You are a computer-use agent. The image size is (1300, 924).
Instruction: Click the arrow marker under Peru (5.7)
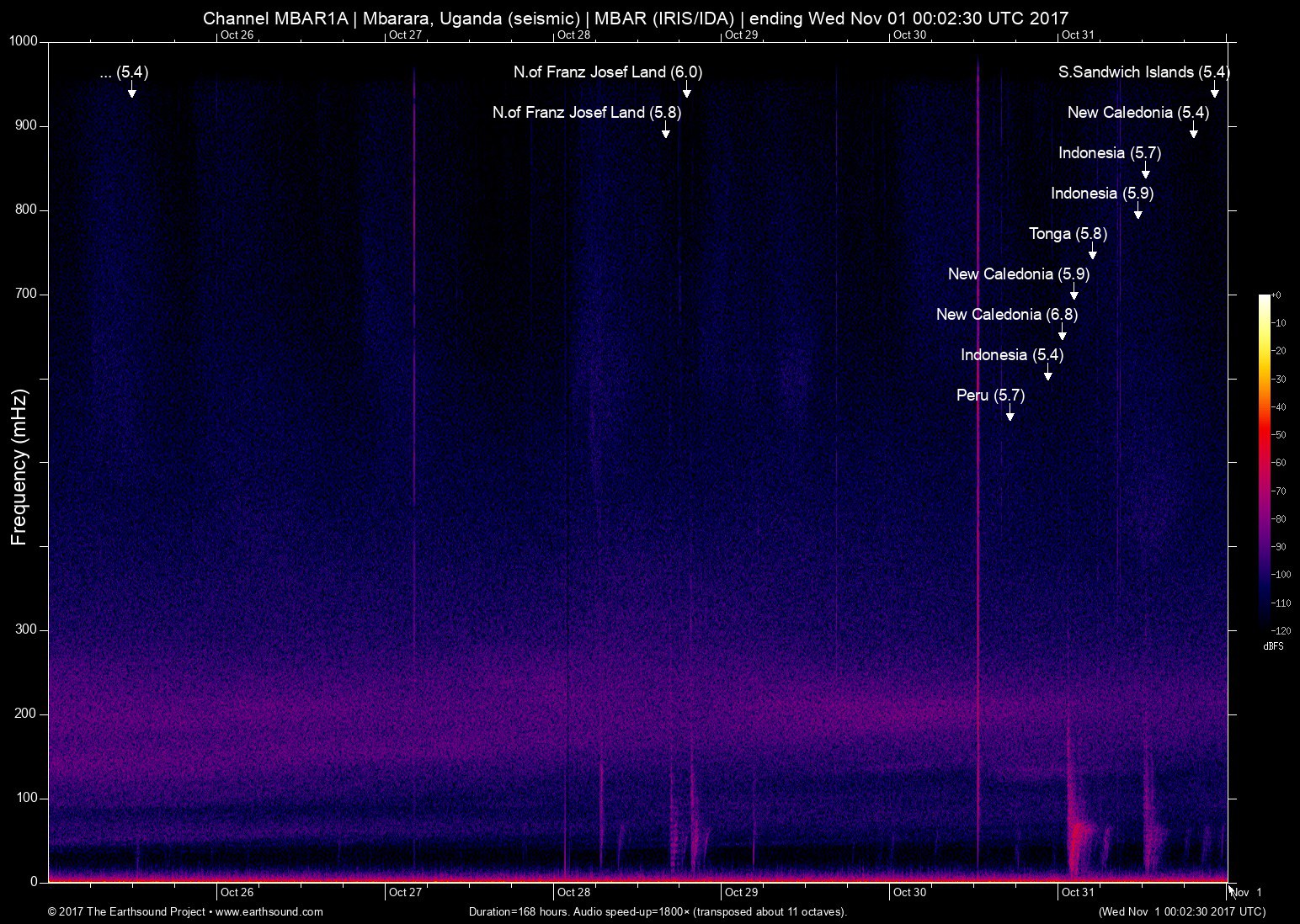[1010, 412]
